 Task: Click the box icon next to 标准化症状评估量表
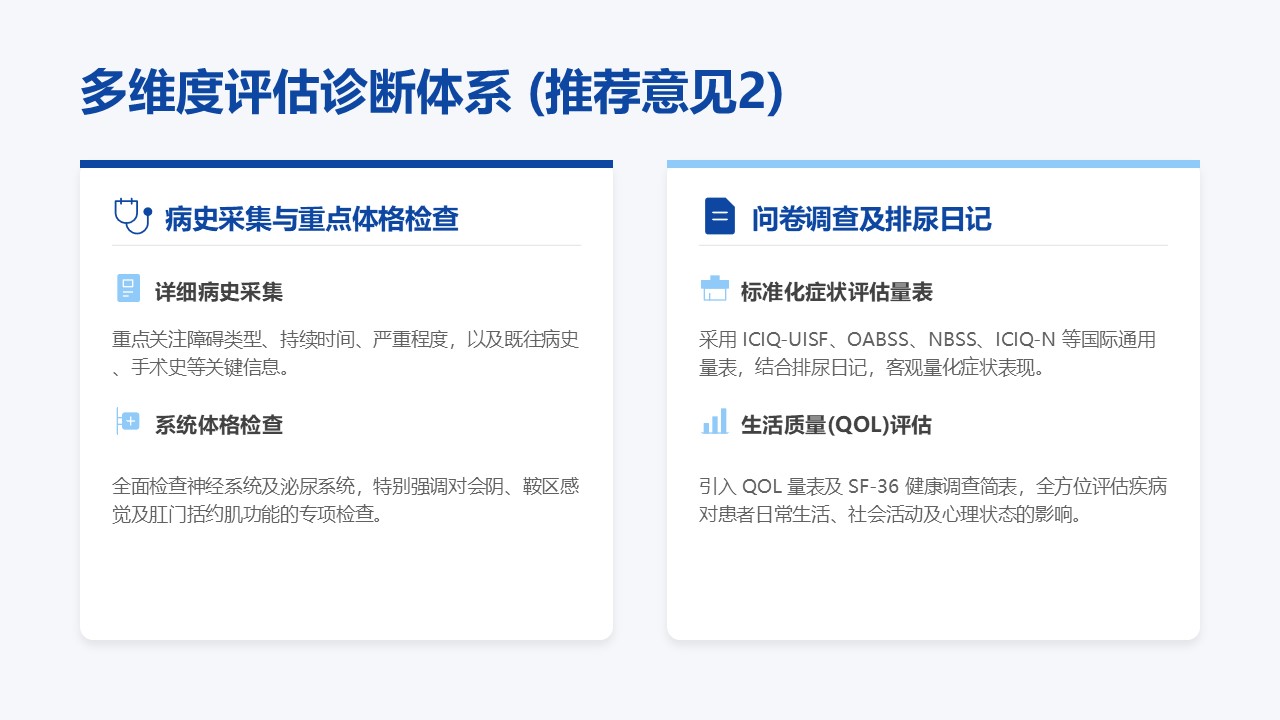(x=714, y=290)
